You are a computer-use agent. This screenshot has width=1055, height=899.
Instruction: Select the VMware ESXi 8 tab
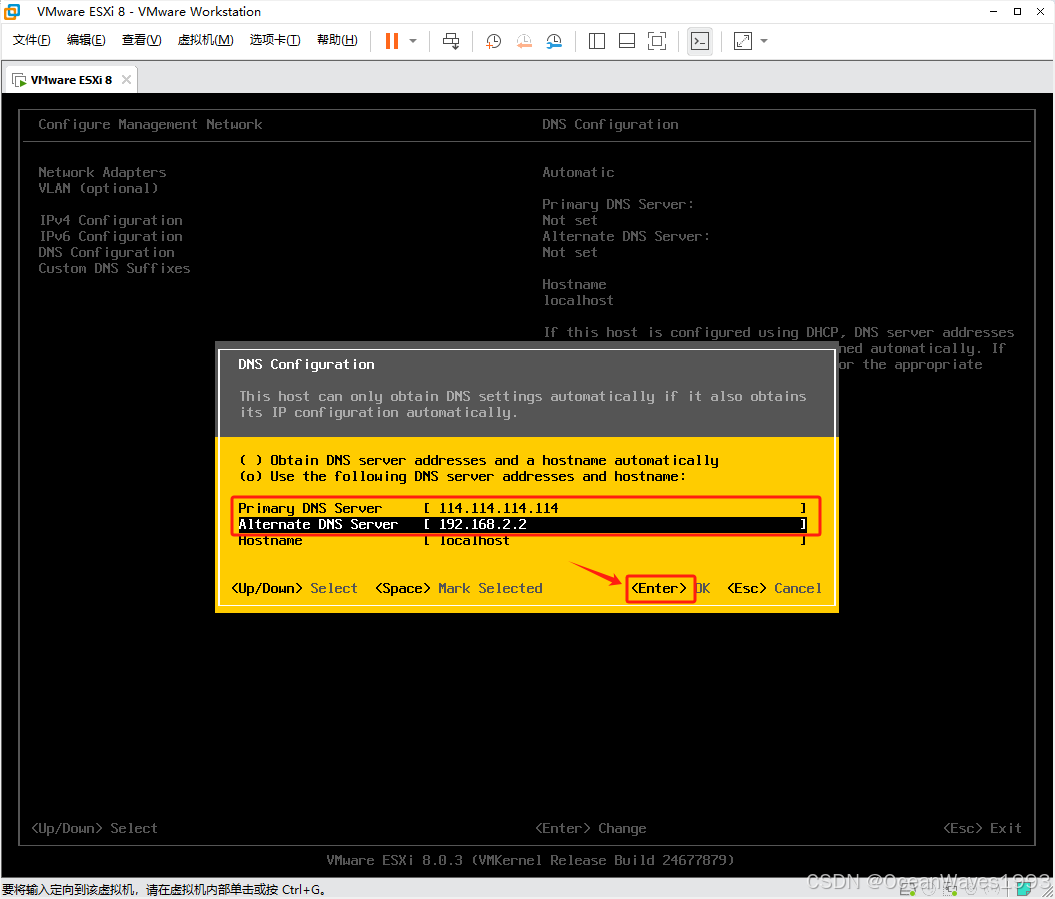[71, 80]
